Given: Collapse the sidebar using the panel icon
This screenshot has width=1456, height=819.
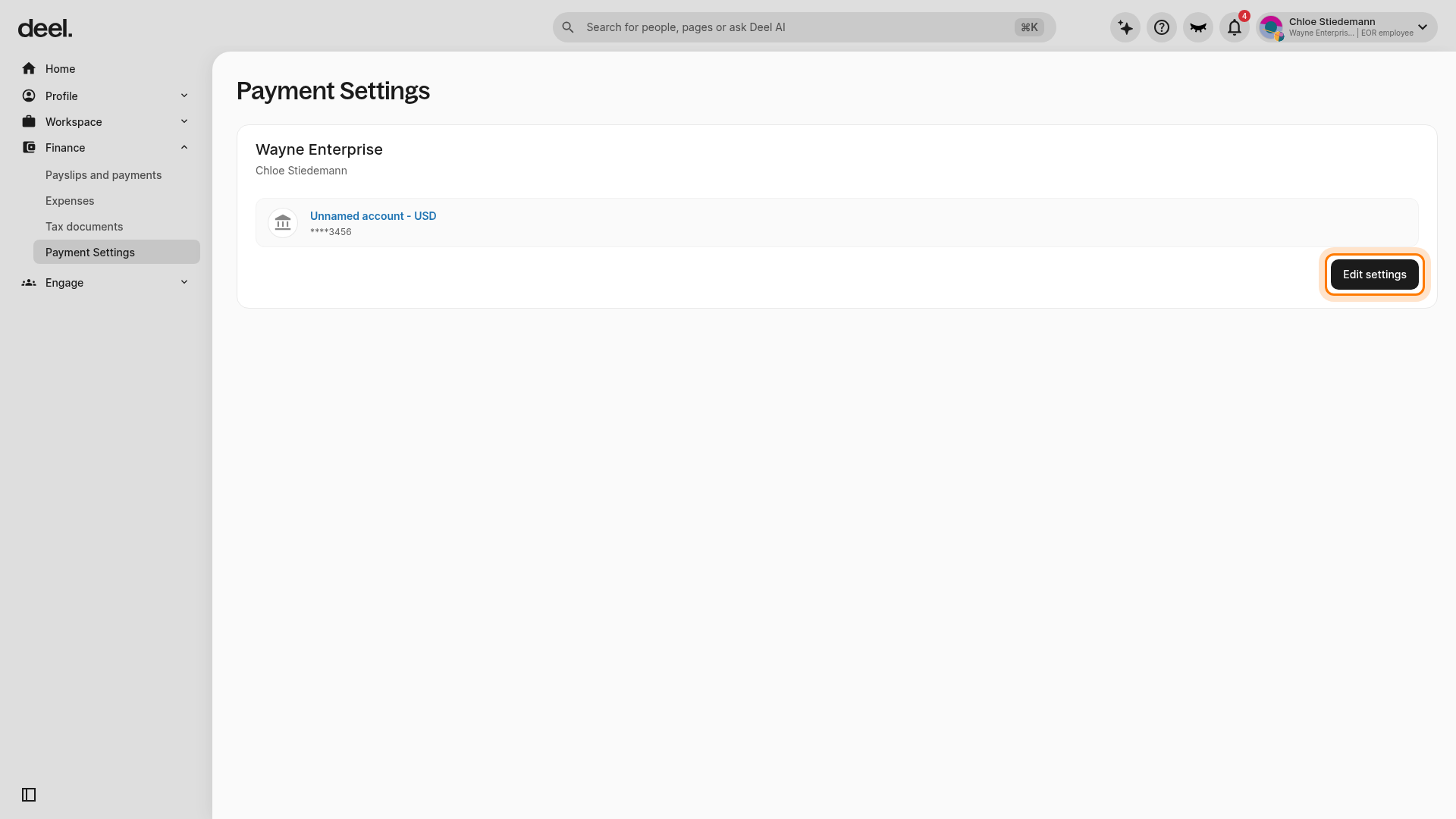Looking at the screenshot, I should (x=29, y=795).
